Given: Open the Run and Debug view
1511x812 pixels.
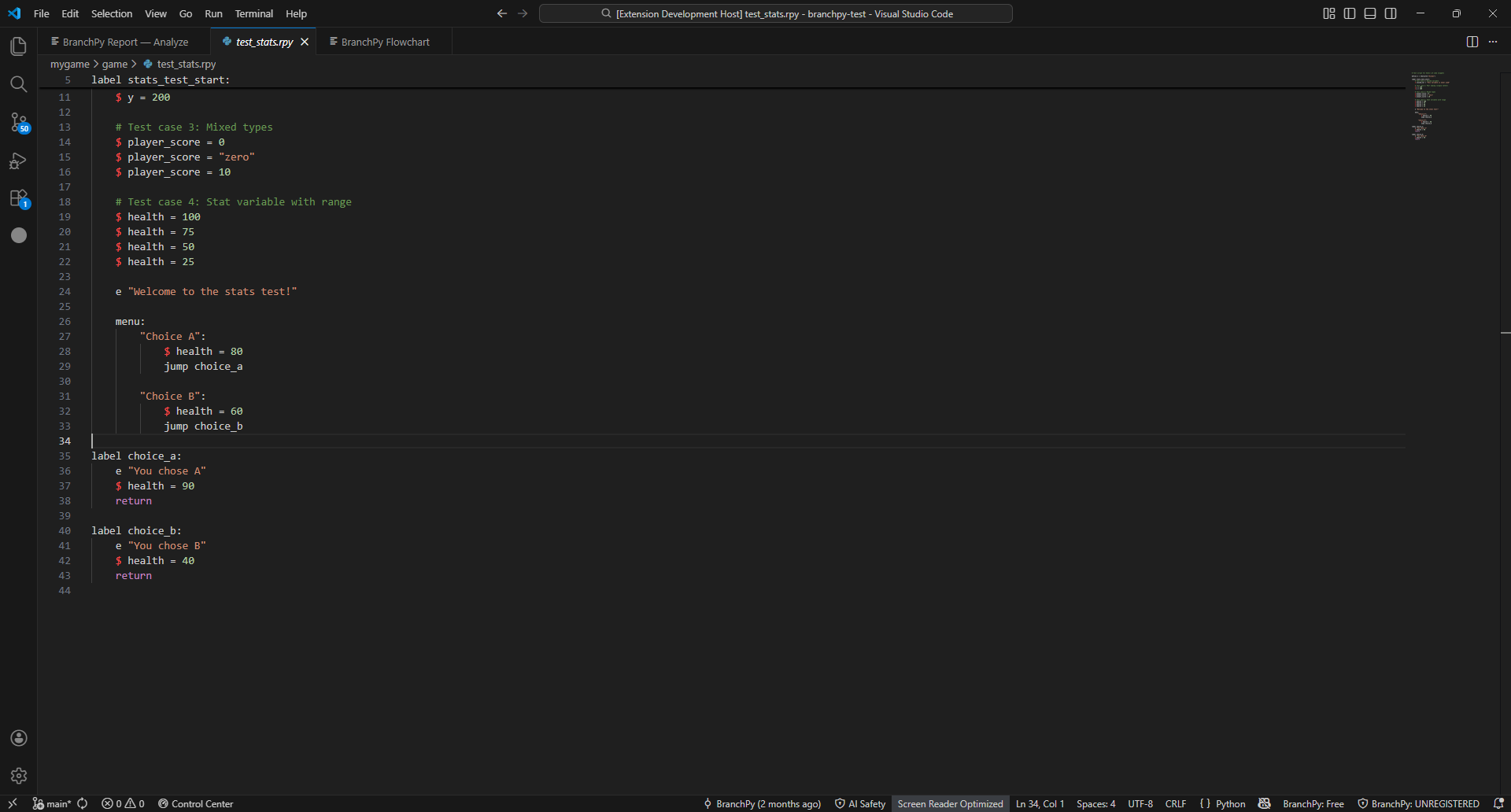Looking at the screenshot, I should 19,161.
